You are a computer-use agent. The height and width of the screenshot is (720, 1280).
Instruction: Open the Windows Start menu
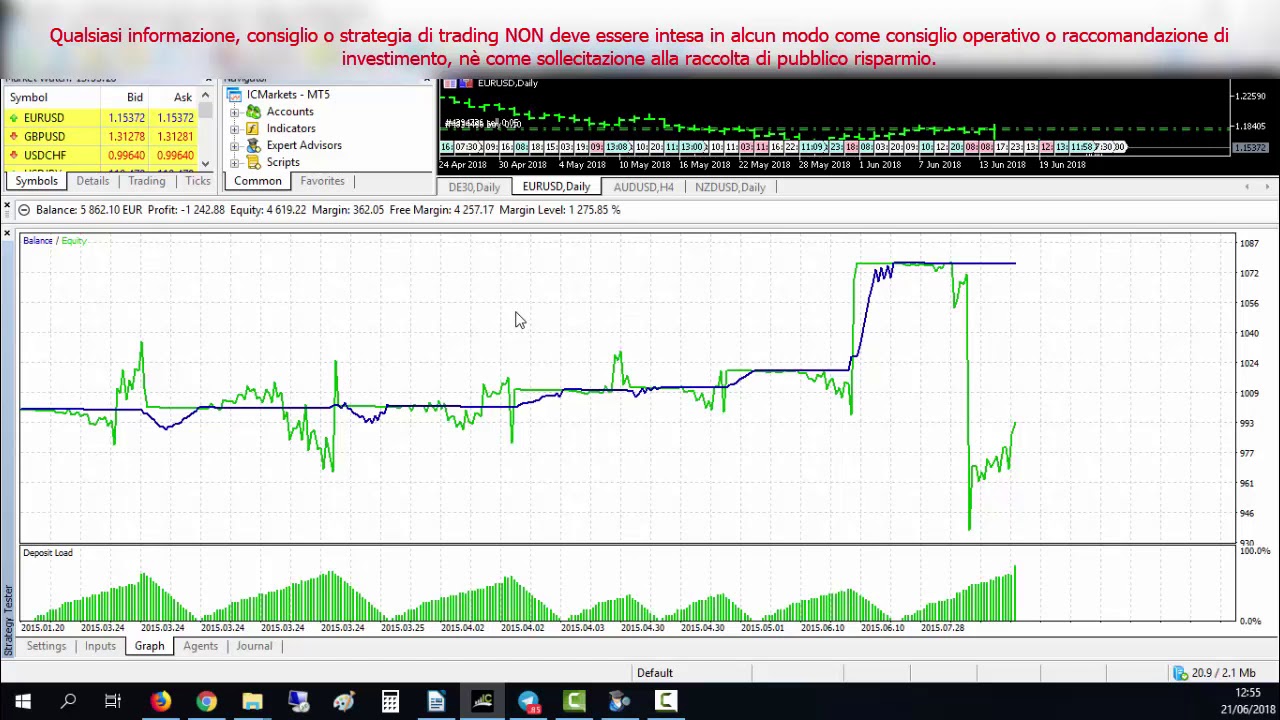pos(22,702)
